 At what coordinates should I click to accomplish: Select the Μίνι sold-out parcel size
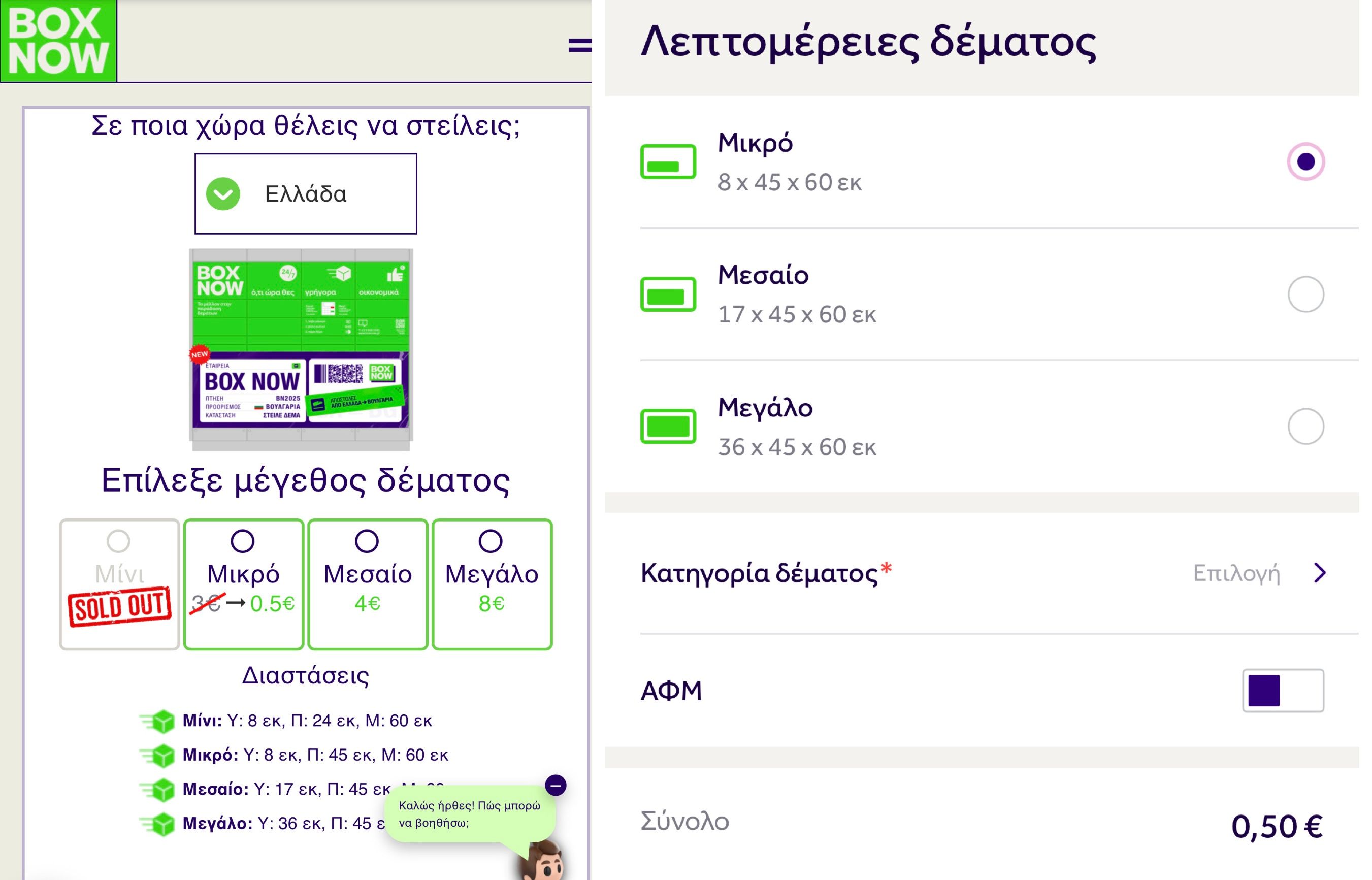pyautogui.click(x=119, y=584)
